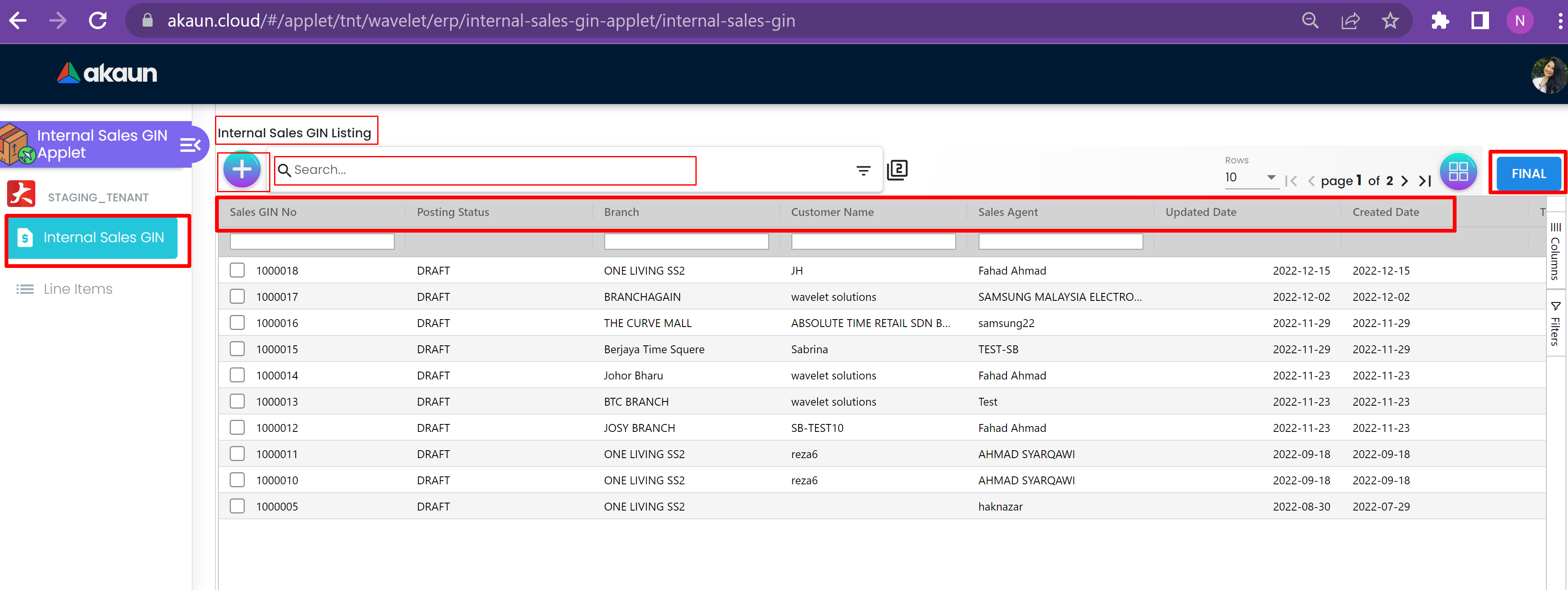
Task: Bookmark this page with star icon
Action: (x=1390, y=21)
